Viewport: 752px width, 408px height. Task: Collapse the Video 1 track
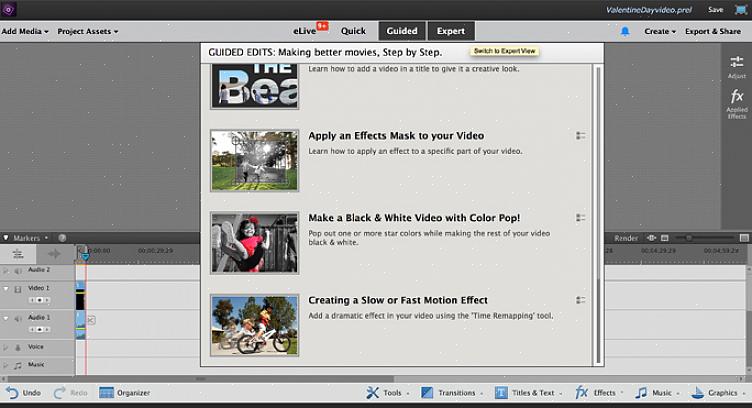(x=6, y=289)
